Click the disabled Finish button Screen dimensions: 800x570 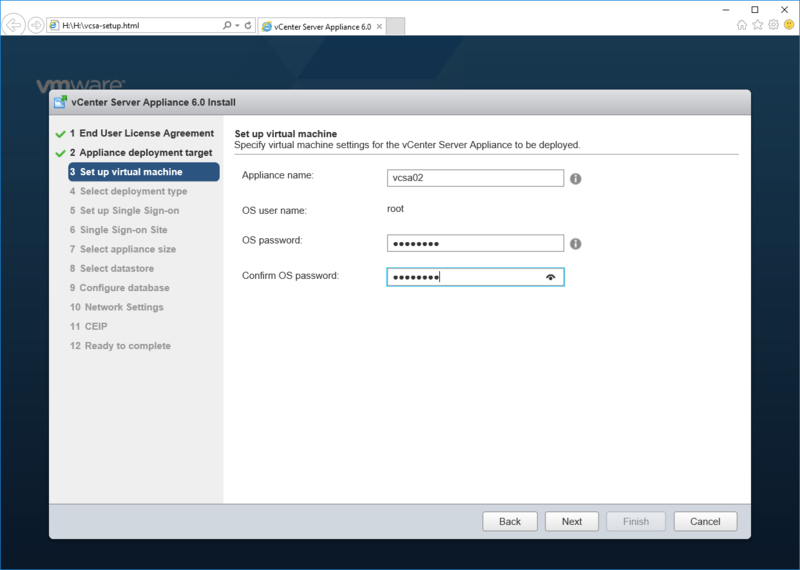(x=636, y=522)
